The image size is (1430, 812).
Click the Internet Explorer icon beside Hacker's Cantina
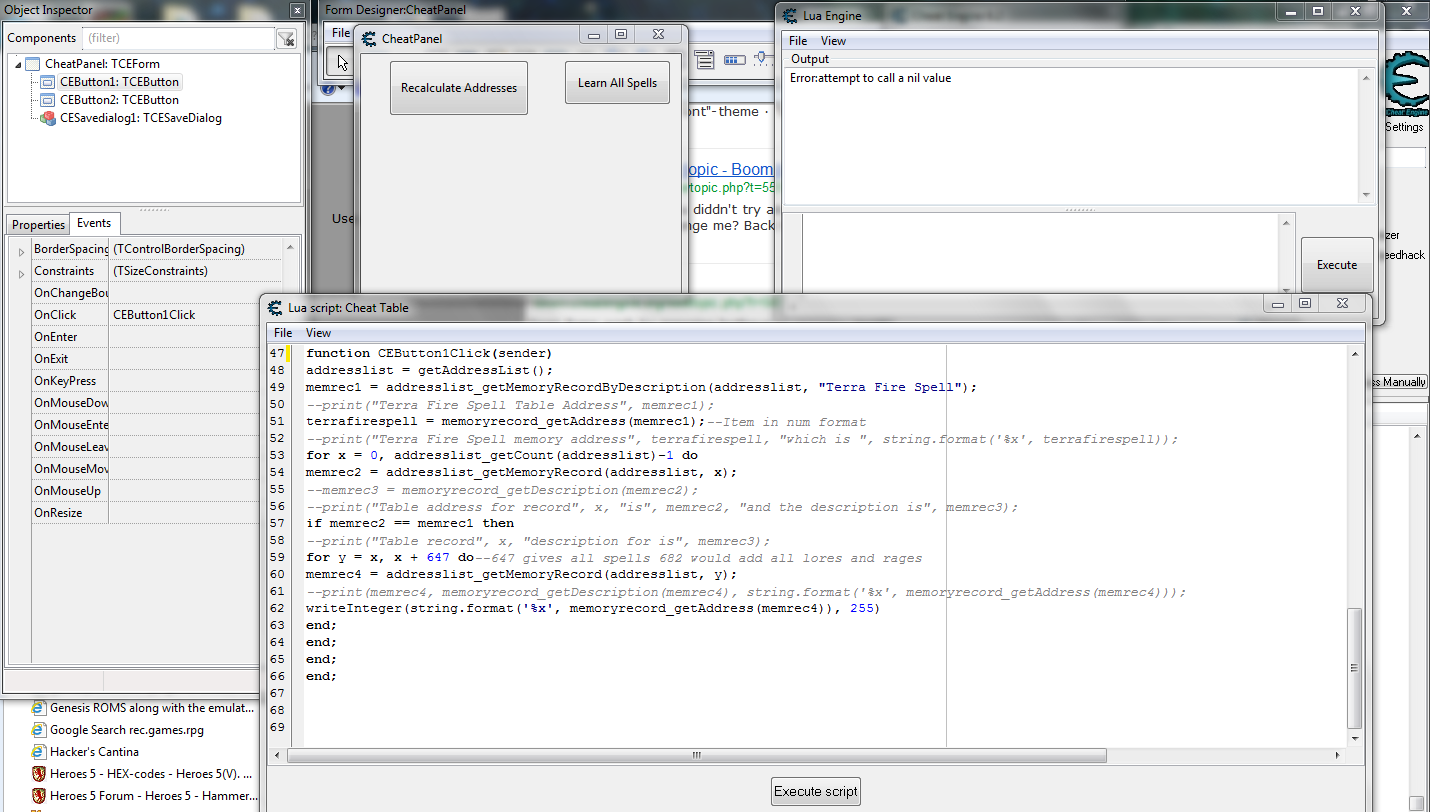point(39,751)
